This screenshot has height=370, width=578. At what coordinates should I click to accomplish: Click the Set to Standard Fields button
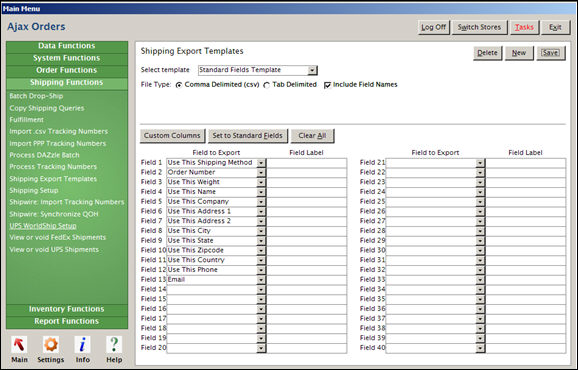(x=247, y=136)
